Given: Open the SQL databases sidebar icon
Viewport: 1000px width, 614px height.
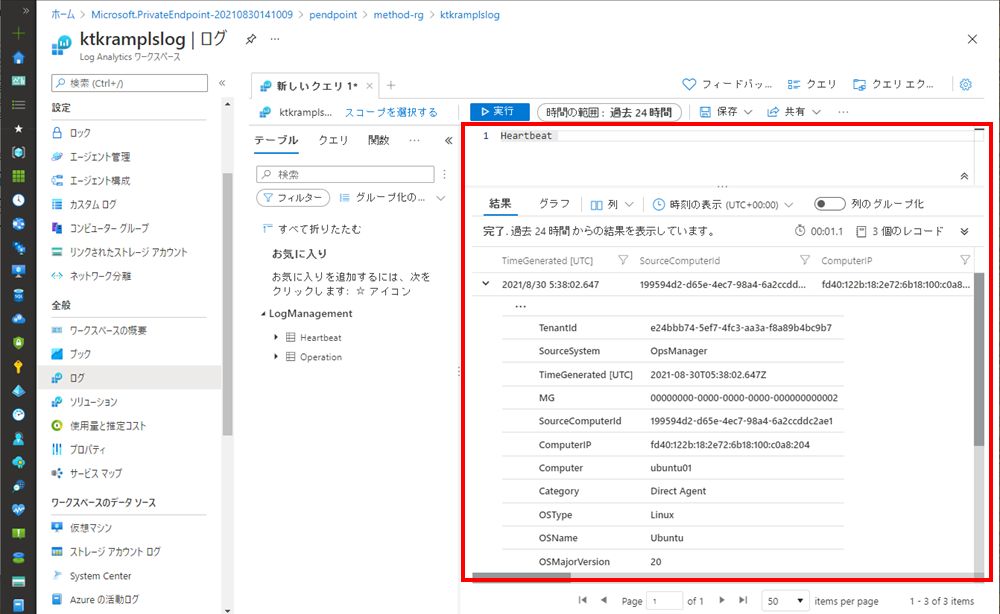Looking at the screenshot, I should click(18, 295).
